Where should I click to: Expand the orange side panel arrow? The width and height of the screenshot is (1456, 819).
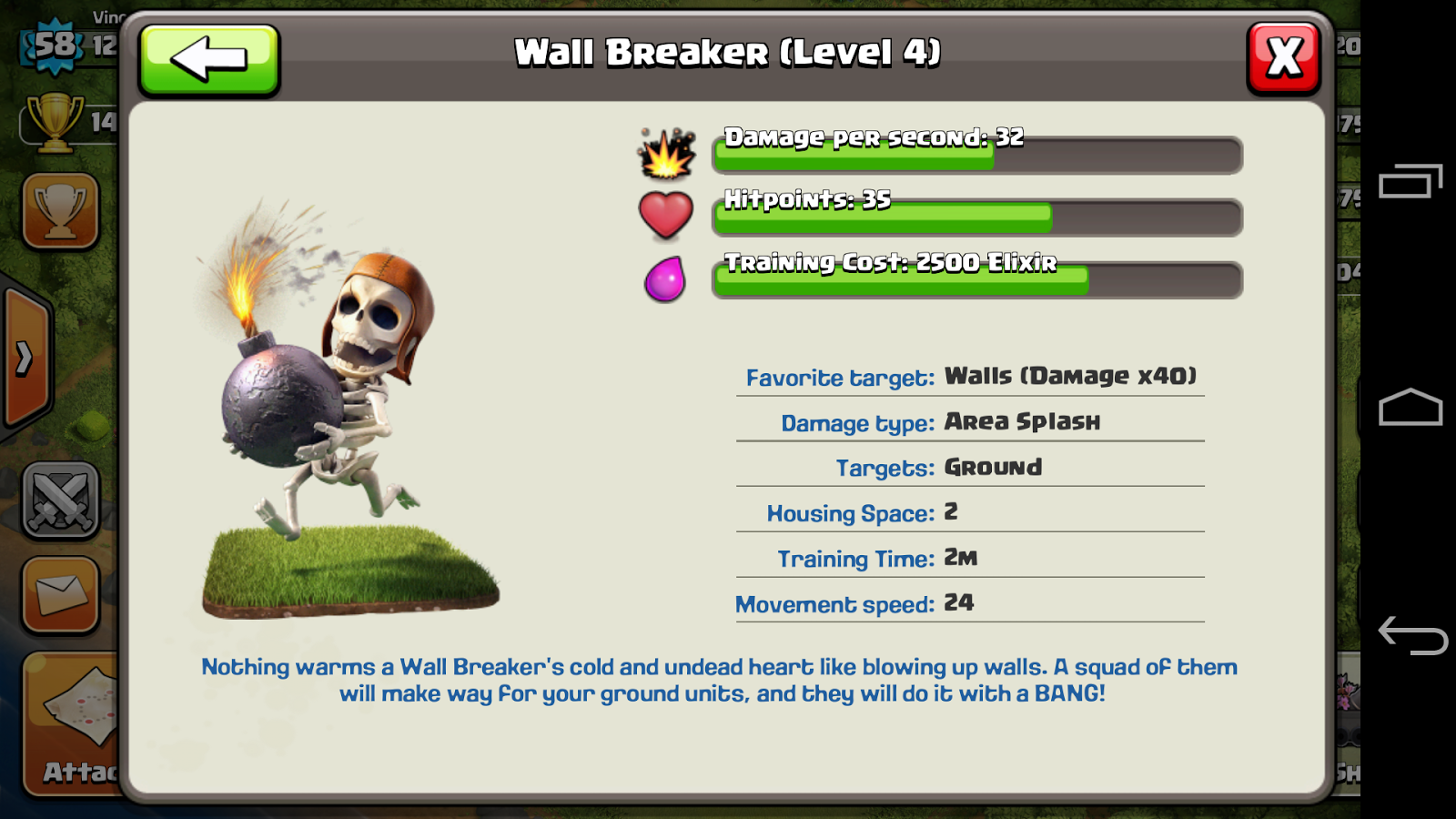point(25,359)
